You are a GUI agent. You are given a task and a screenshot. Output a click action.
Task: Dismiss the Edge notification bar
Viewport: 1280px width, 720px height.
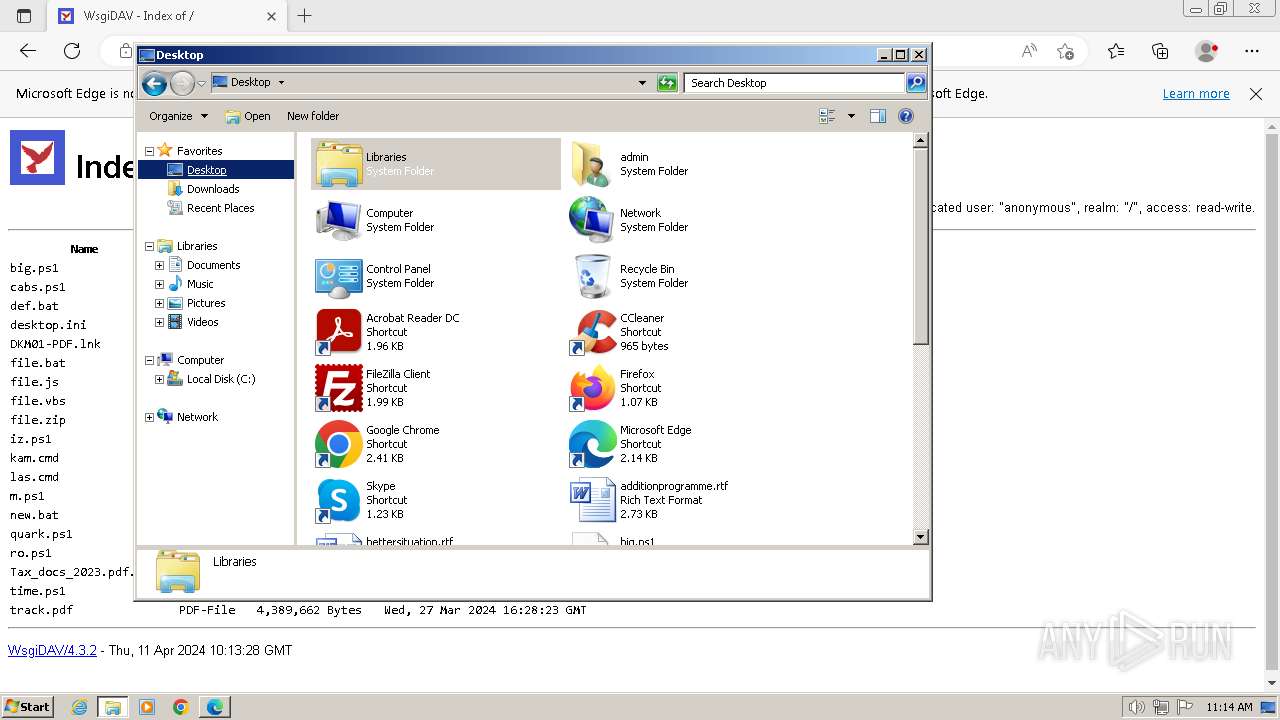[x=1256, y=93]
